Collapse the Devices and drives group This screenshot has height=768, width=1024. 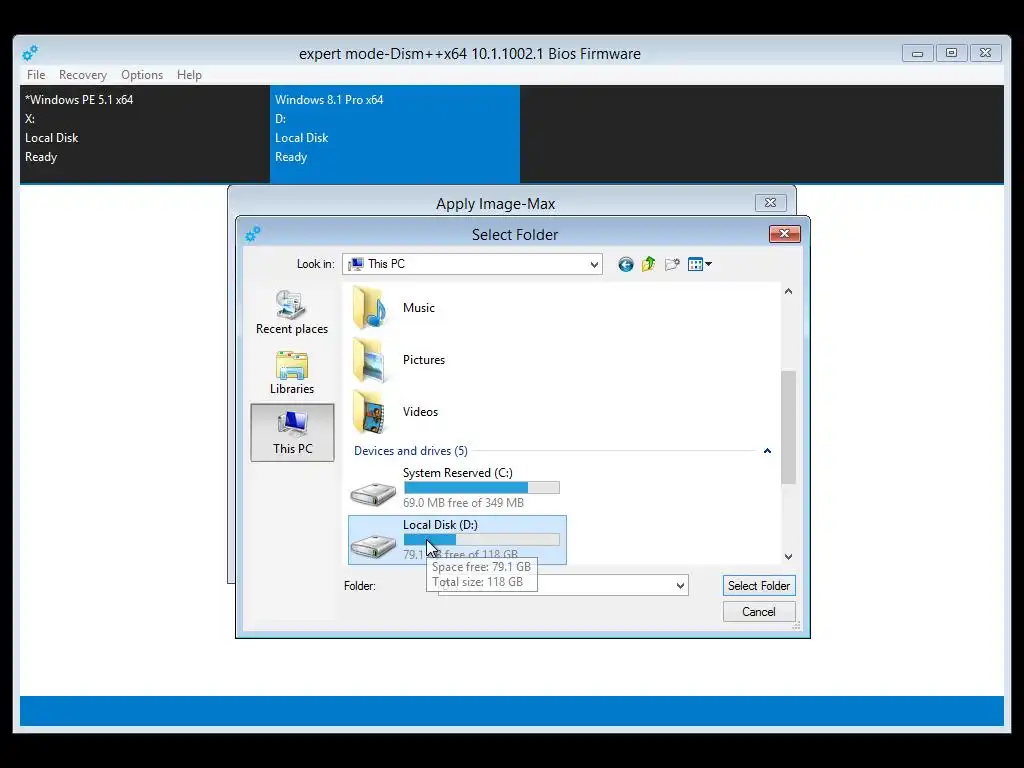[x=767, y=451]
